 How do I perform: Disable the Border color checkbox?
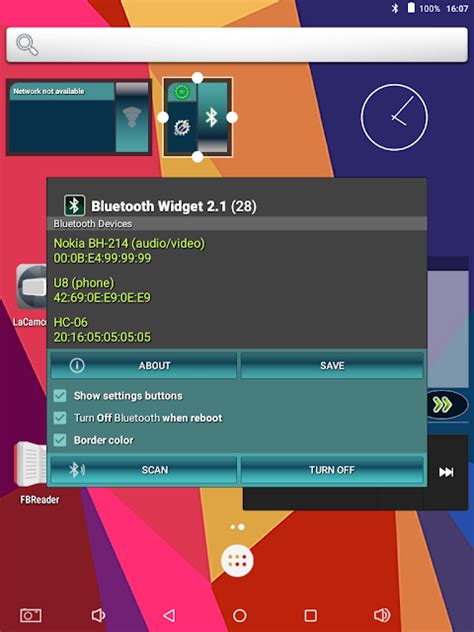tap(60, 440)
